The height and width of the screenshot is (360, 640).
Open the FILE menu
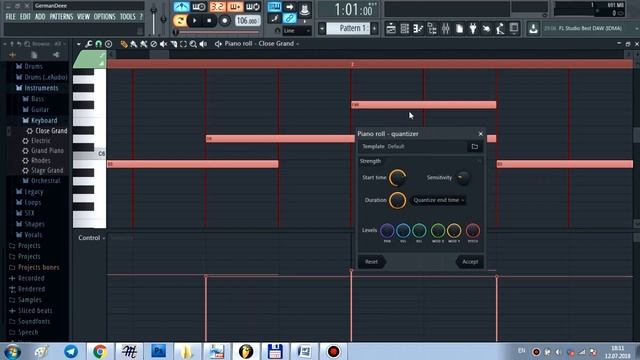11,17
